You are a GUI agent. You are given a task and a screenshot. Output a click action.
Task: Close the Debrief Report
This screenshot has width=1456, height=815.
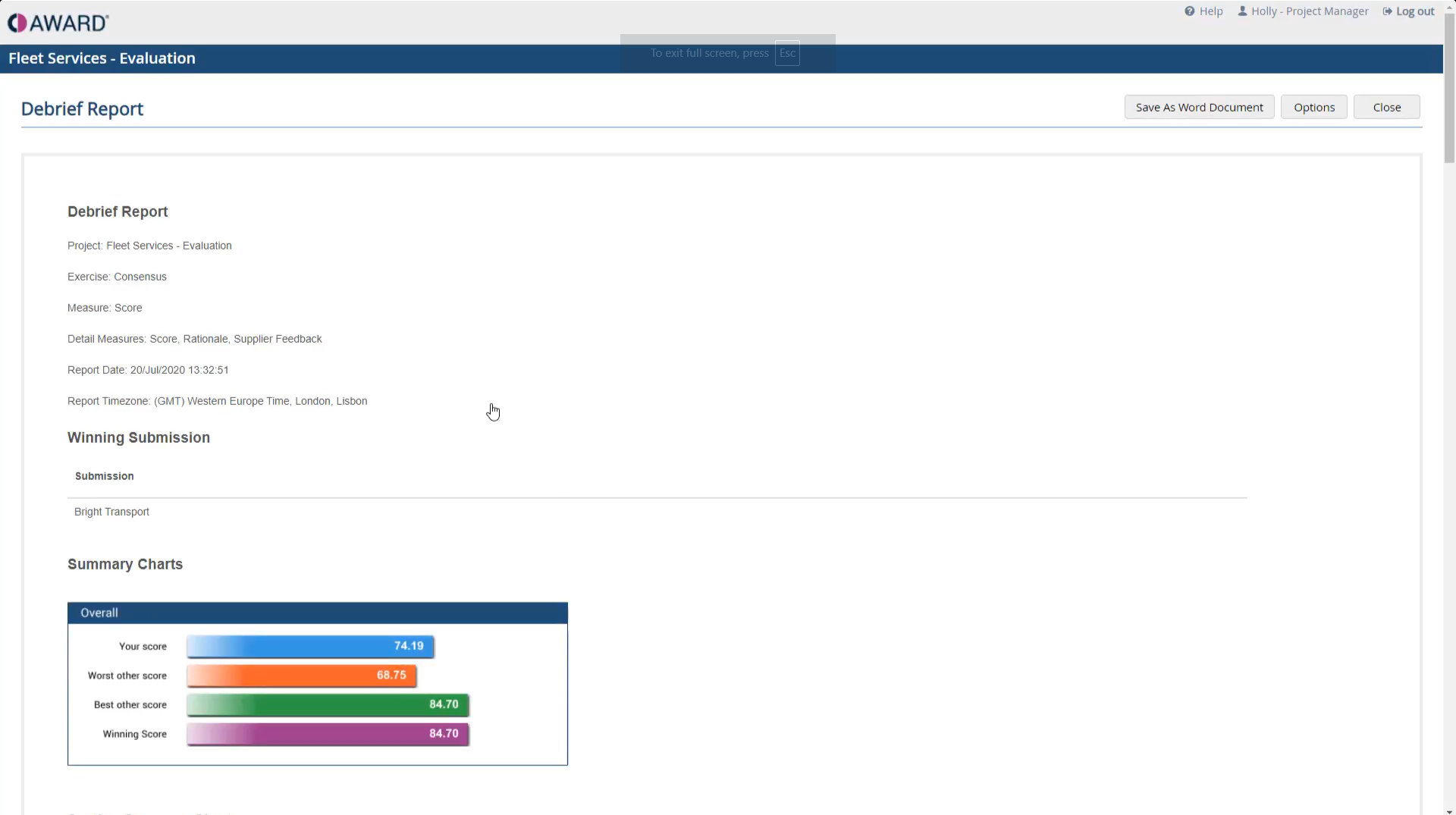coord(1386,107)
